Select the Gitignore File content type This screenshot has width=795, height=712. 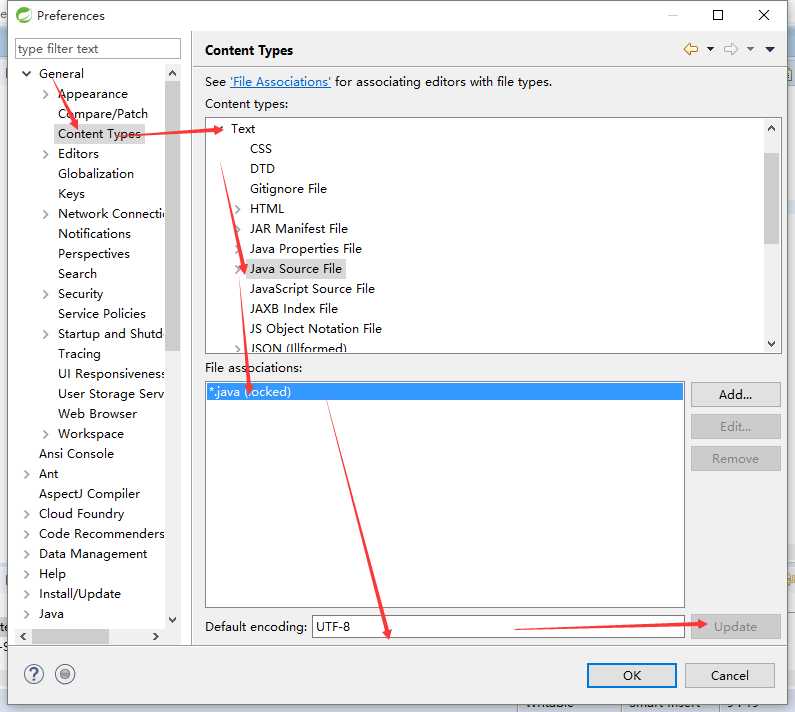pyautogui.click(x=288, y=189)
